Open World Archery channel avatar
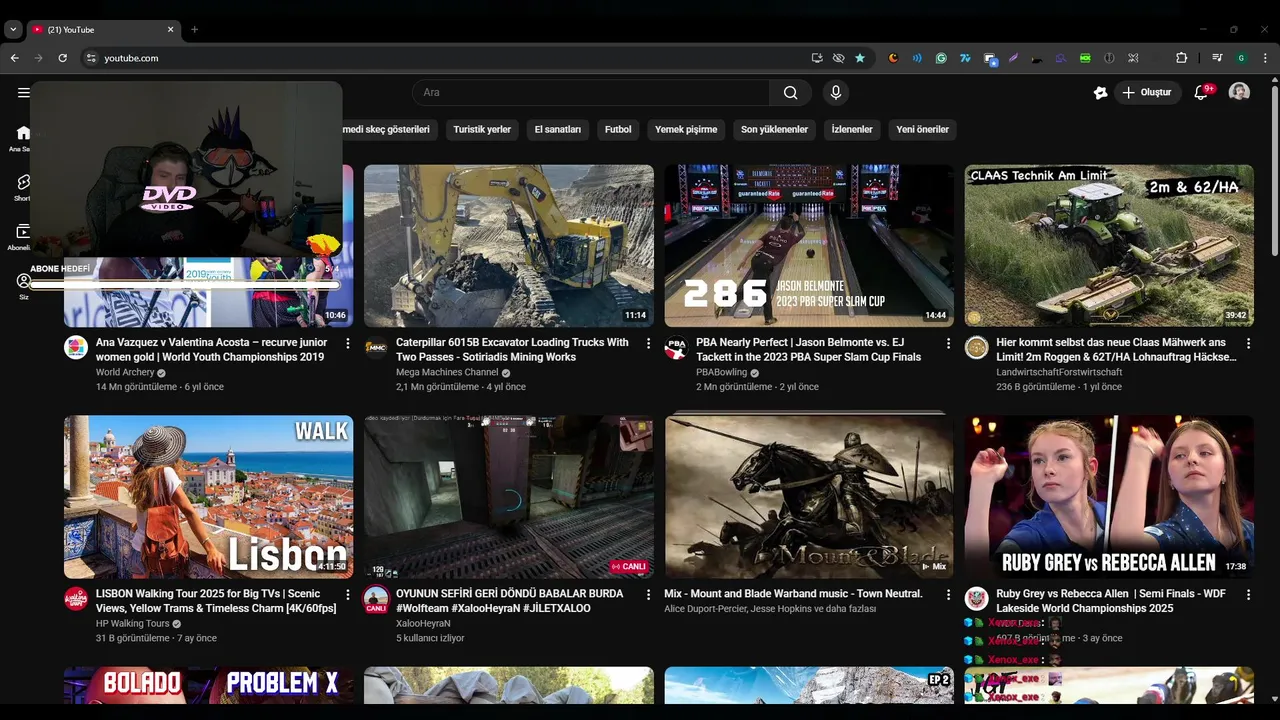1280x720 pixels. click(x=76, y=348)
